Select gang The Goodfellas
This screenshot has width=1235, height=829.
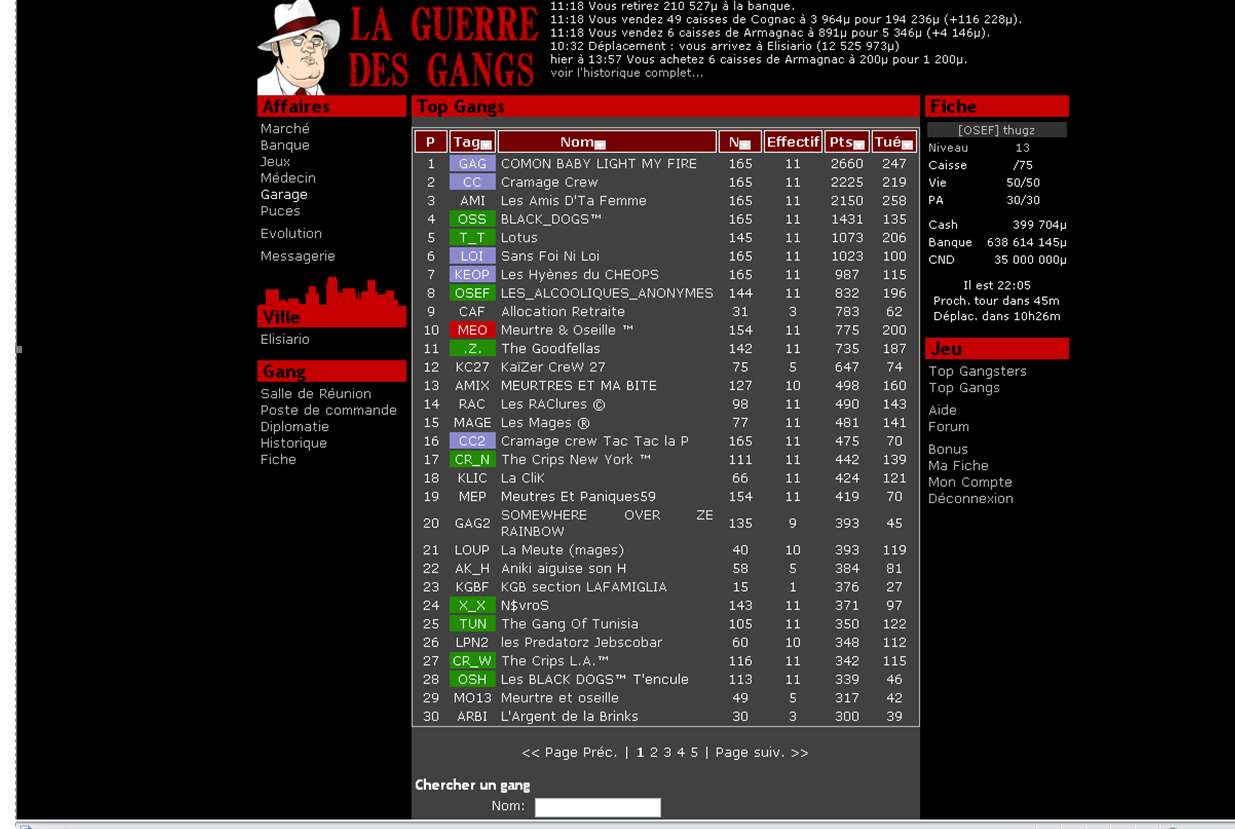(x=551, y=349)
